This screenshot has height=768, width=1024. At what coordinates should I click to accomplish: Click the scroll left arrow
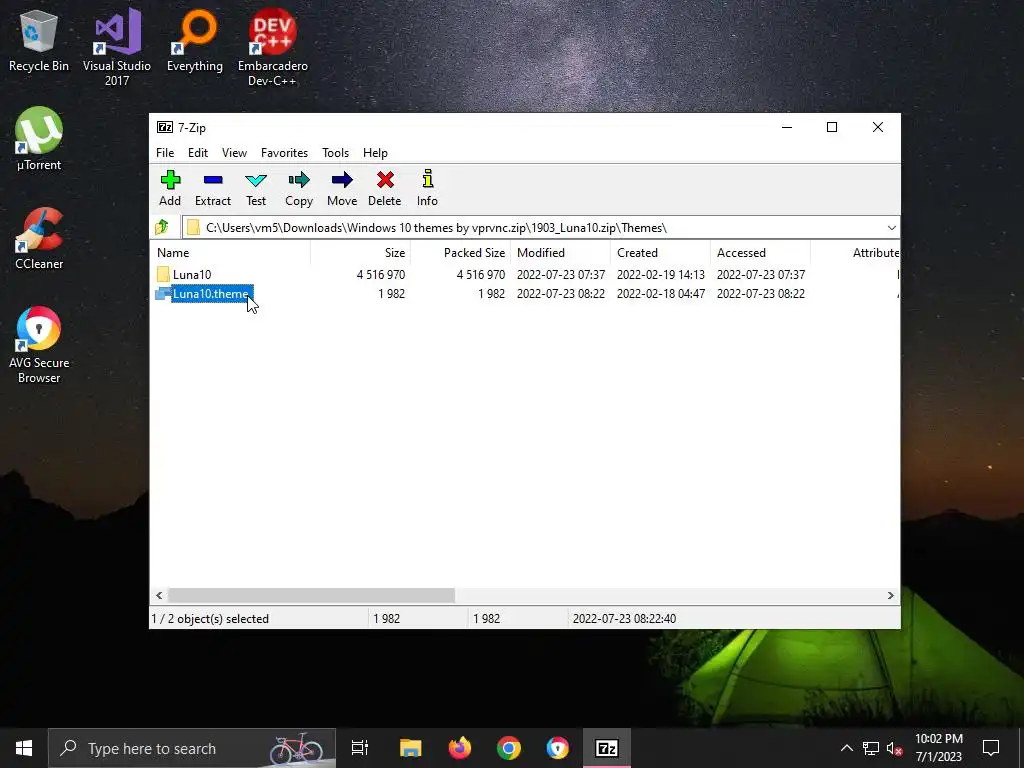tap(159, 596)
